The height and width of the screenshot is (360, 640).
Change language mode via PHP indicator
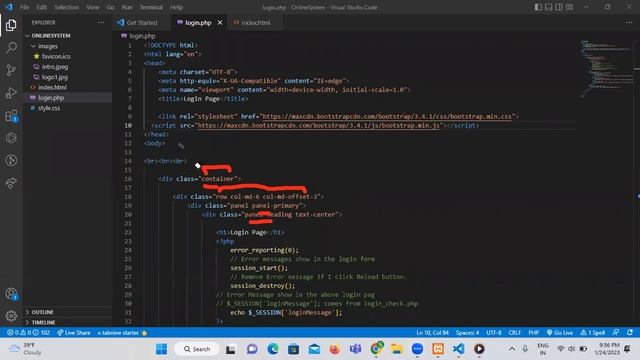tap(533, 333)
